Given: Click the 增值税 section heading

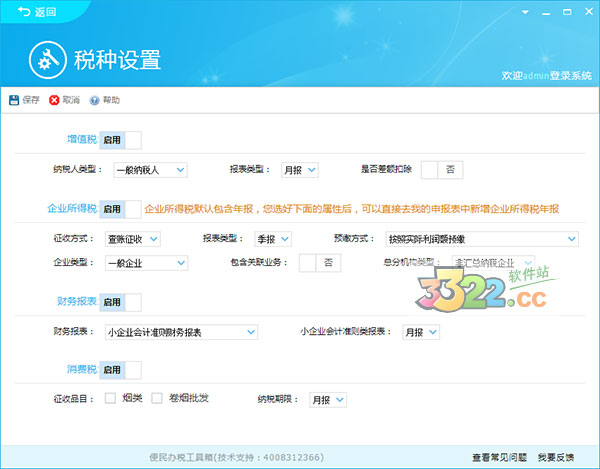Looking at the screenshot, I should 82,139.
